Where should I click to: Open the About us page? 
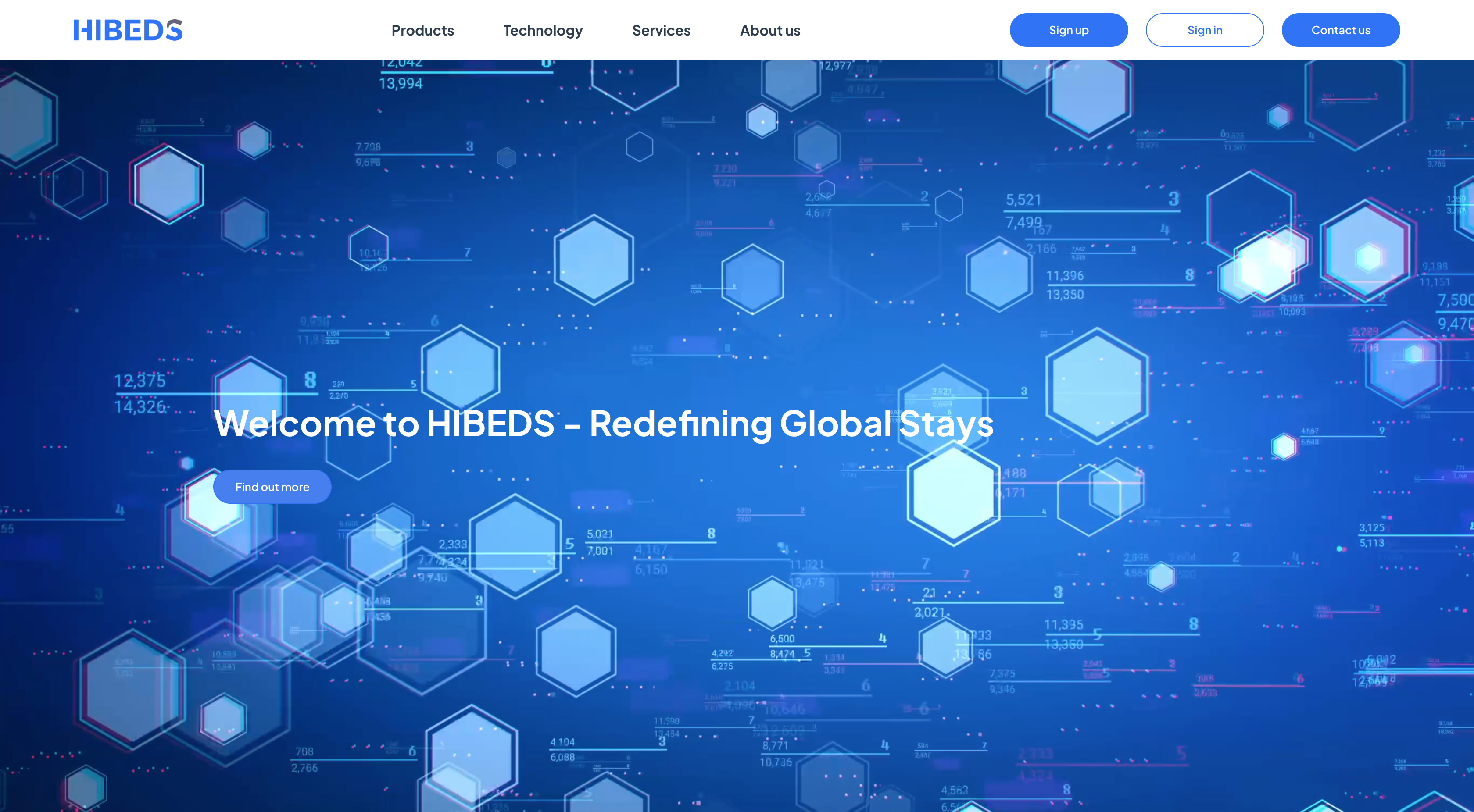769,30
